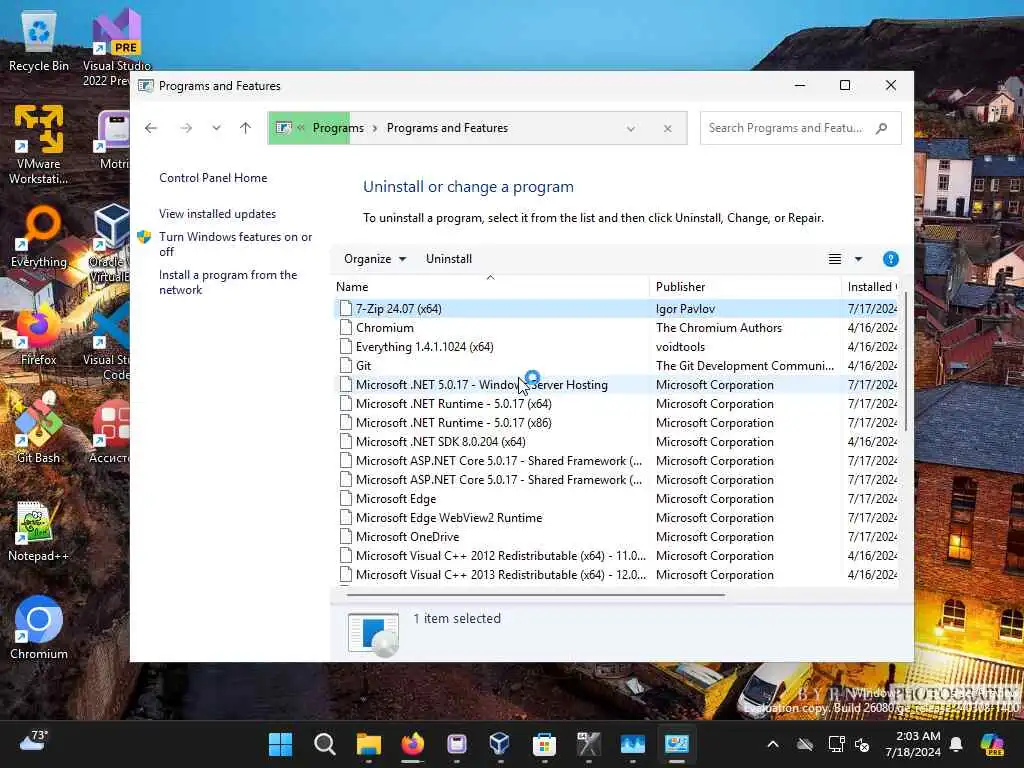Select the Notepad++ desktop shortcut

39,532
